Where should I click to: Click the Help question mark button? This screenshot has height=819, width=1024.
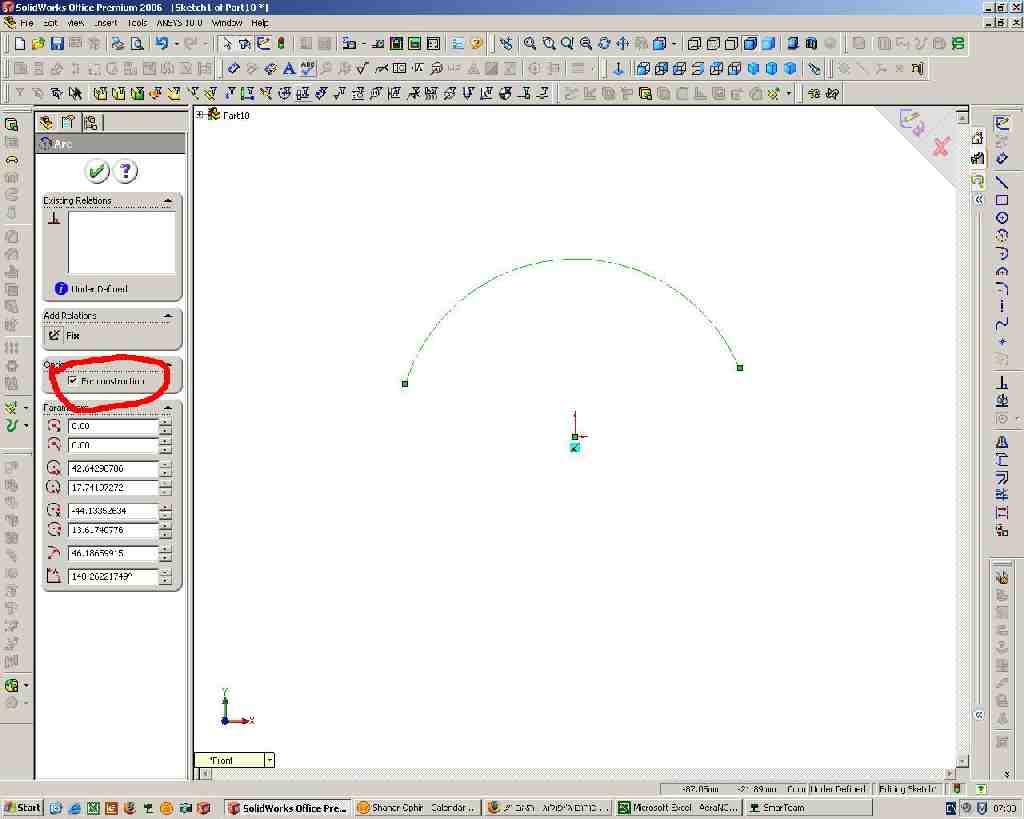125,172
